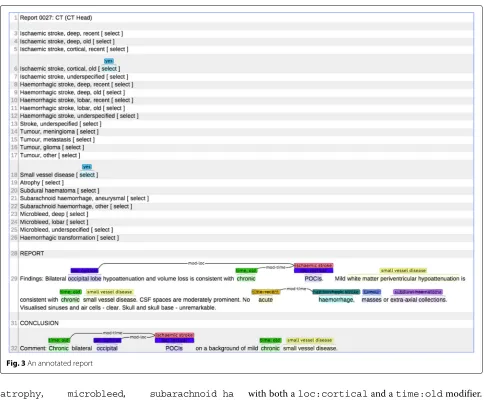Screen dimensions: 485x400
Task: Click the time:old tag above capitalised 'Chronic' in Comment
Action: [59, 340]
